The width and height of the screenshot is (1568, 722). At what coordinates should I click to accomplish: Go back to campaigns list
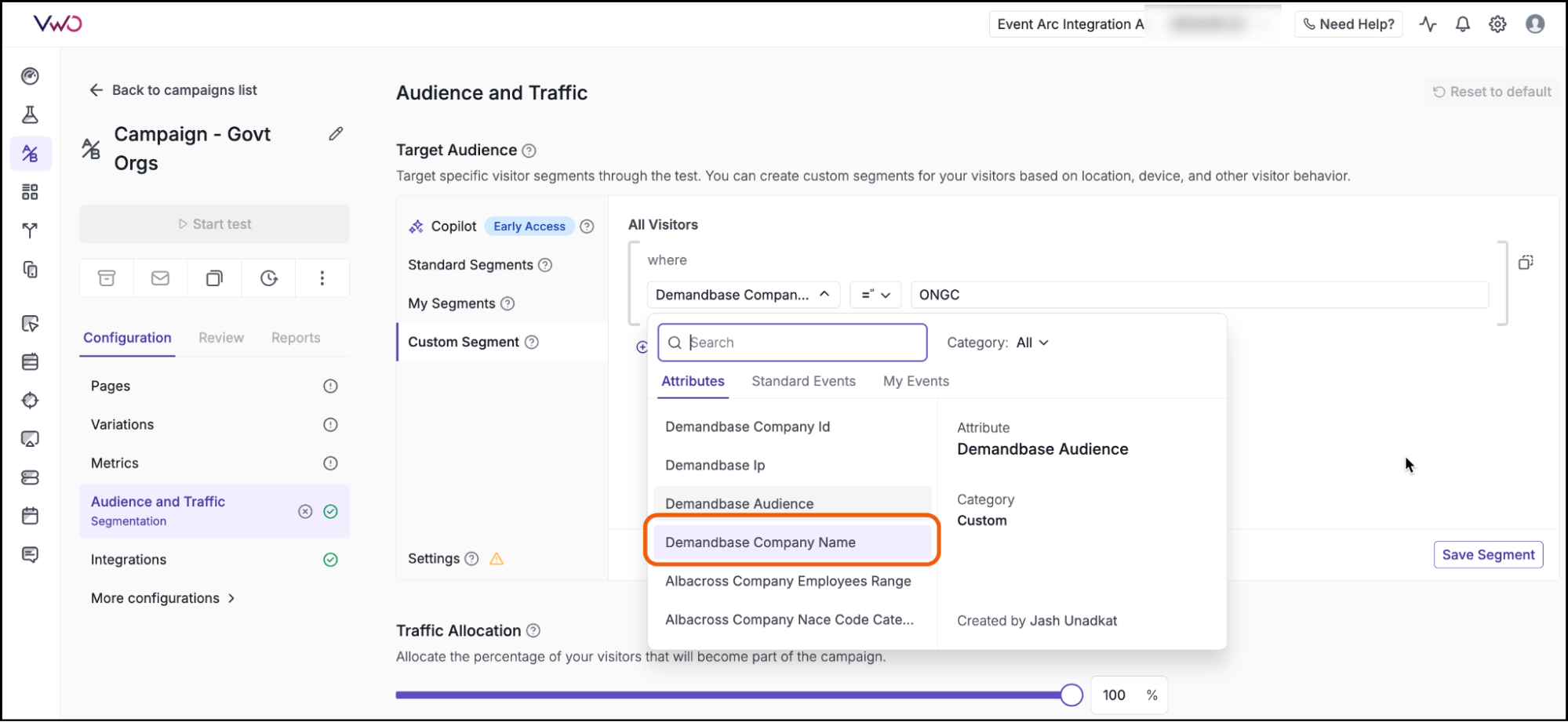pos(173,90)
